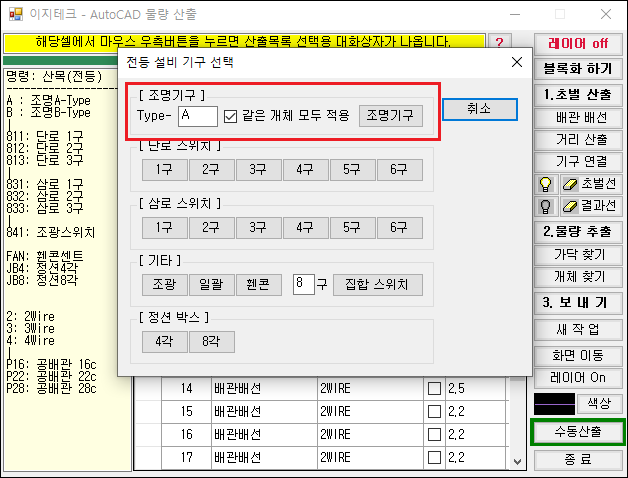Check the box in row 16

pyautogui.click(x=435, y=434)
